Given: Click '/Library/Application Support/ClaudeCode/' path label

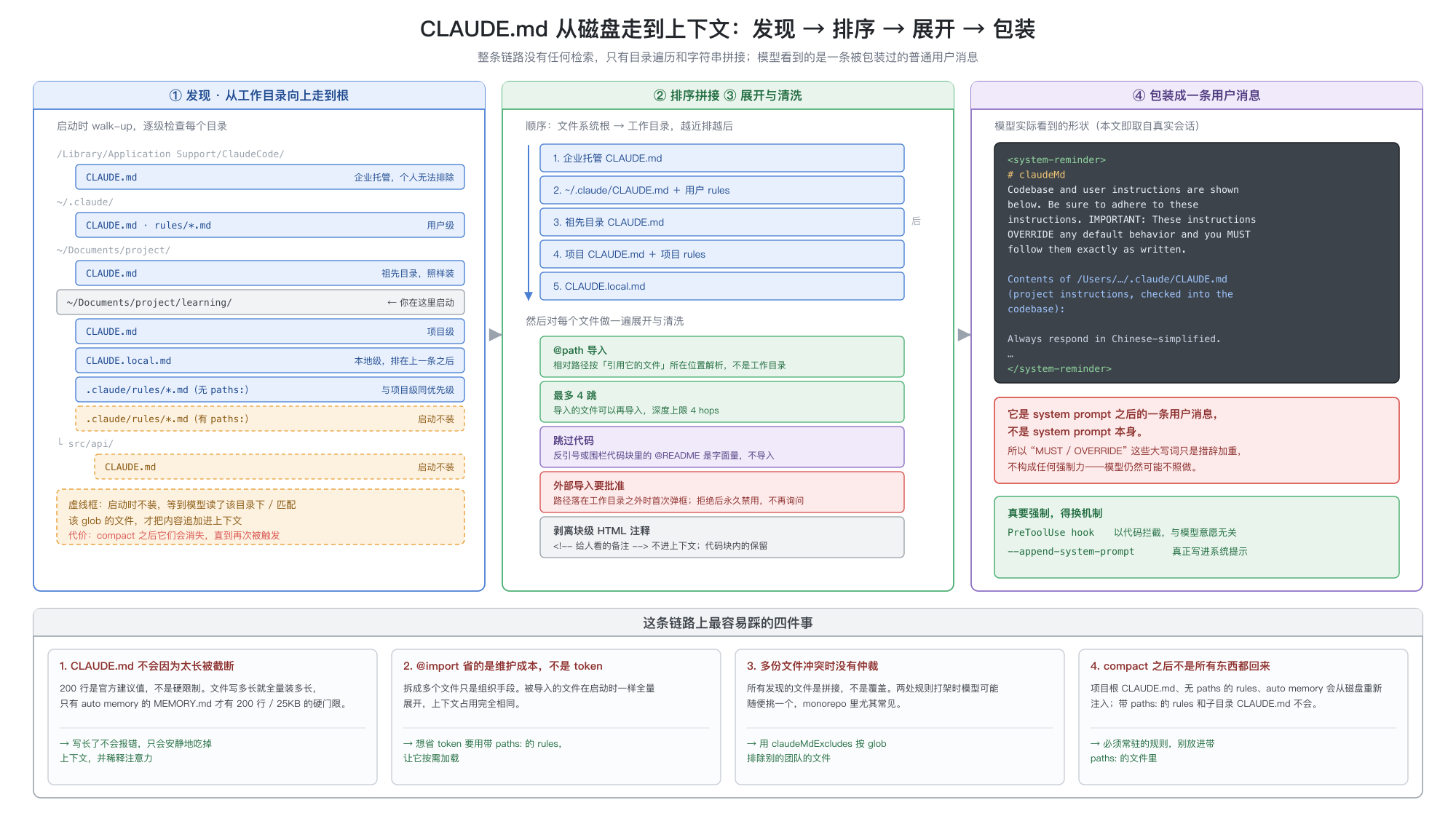Looking at the screenshot, I should tap(170, 154).
